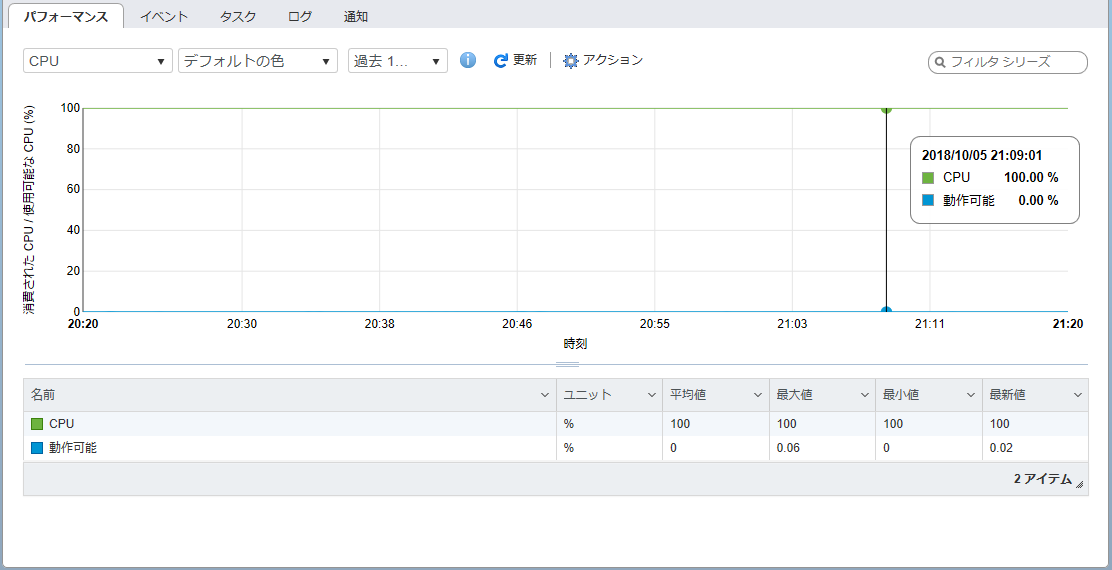
Task: Open the ログ tab
Action: click(299, 16)
